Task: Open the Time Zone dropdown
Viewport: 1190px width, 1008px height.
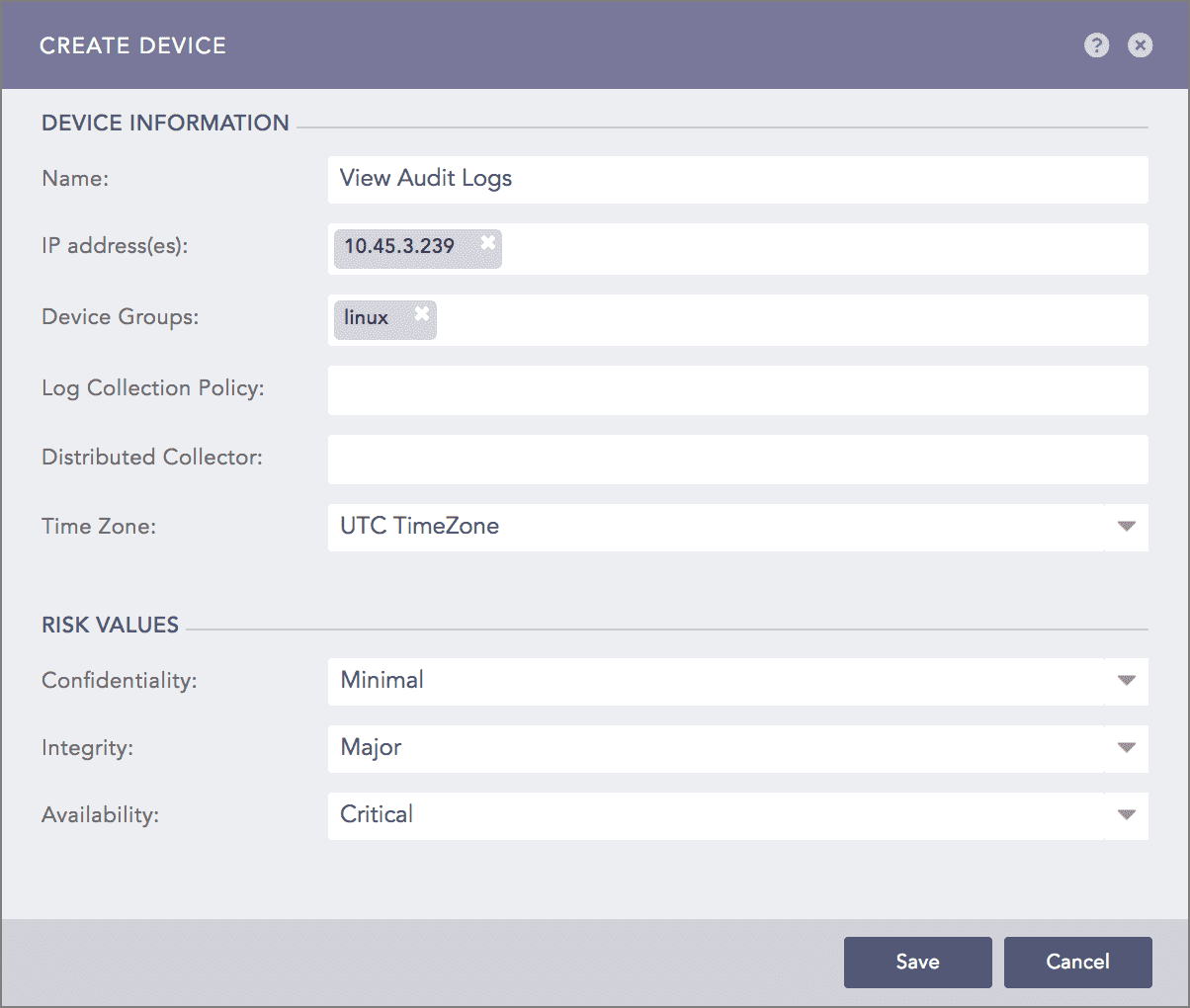Action: (x=1126, y=527)
